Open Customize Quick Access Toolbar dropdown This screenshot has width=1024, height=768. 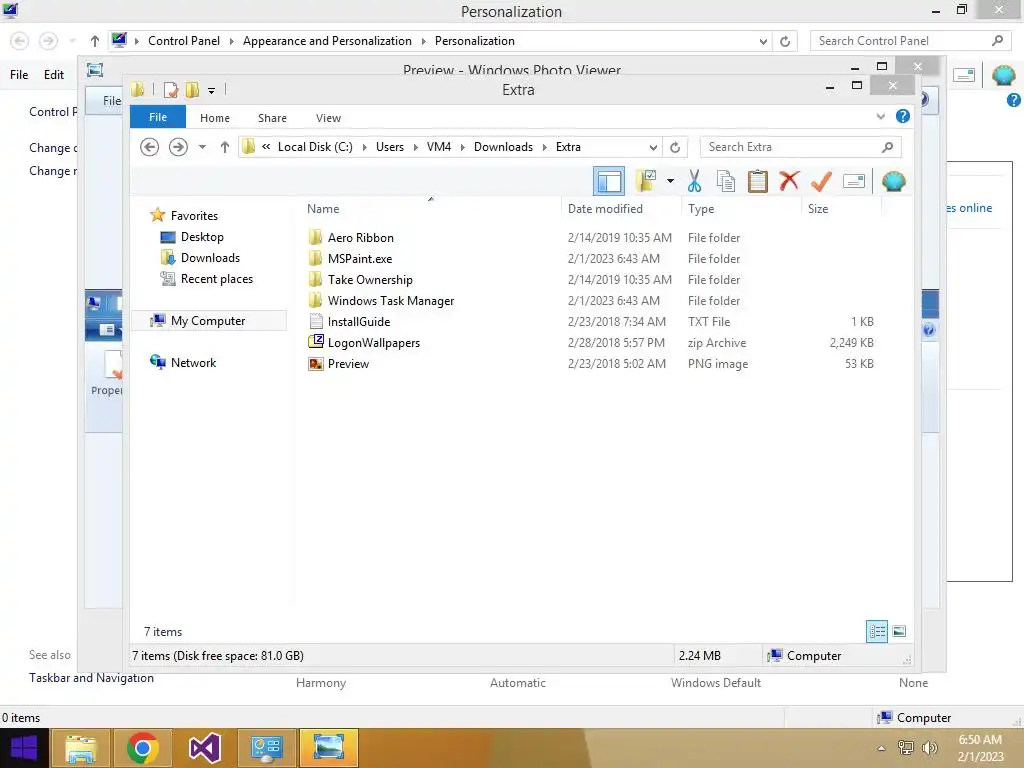point(212,91)
